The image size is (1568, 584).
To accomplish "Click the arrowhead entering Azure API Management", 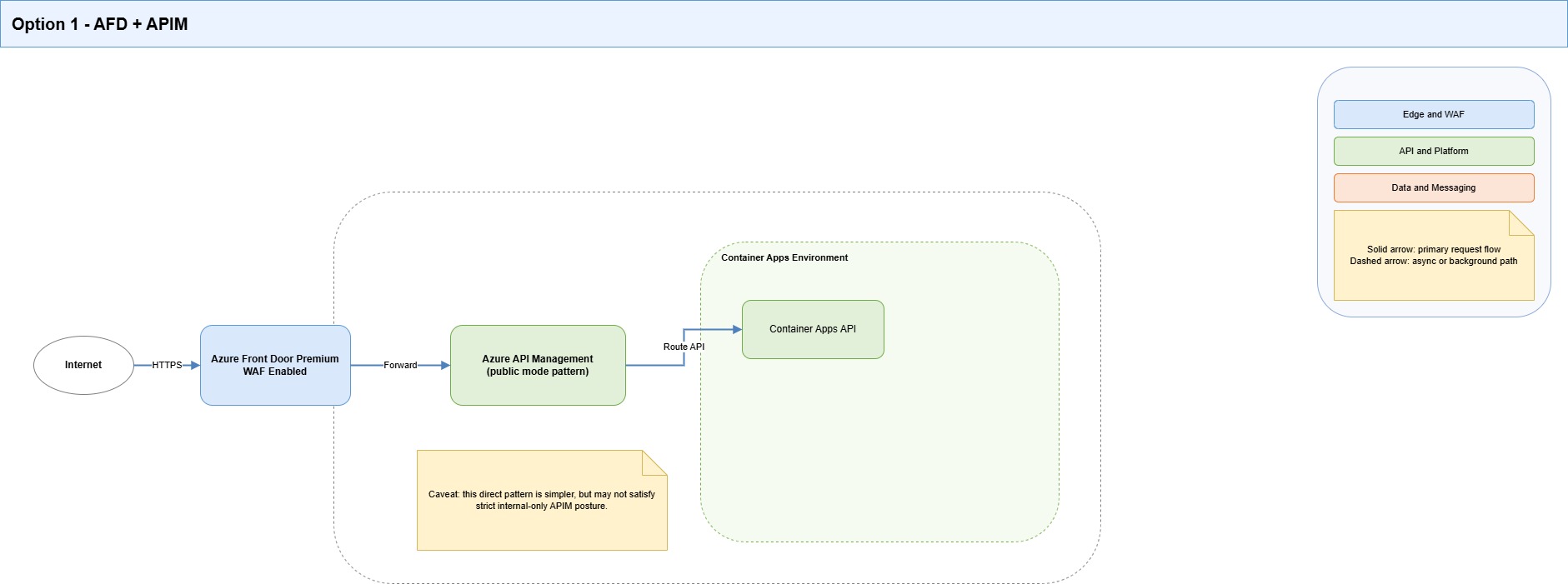I will coord(445,365).
